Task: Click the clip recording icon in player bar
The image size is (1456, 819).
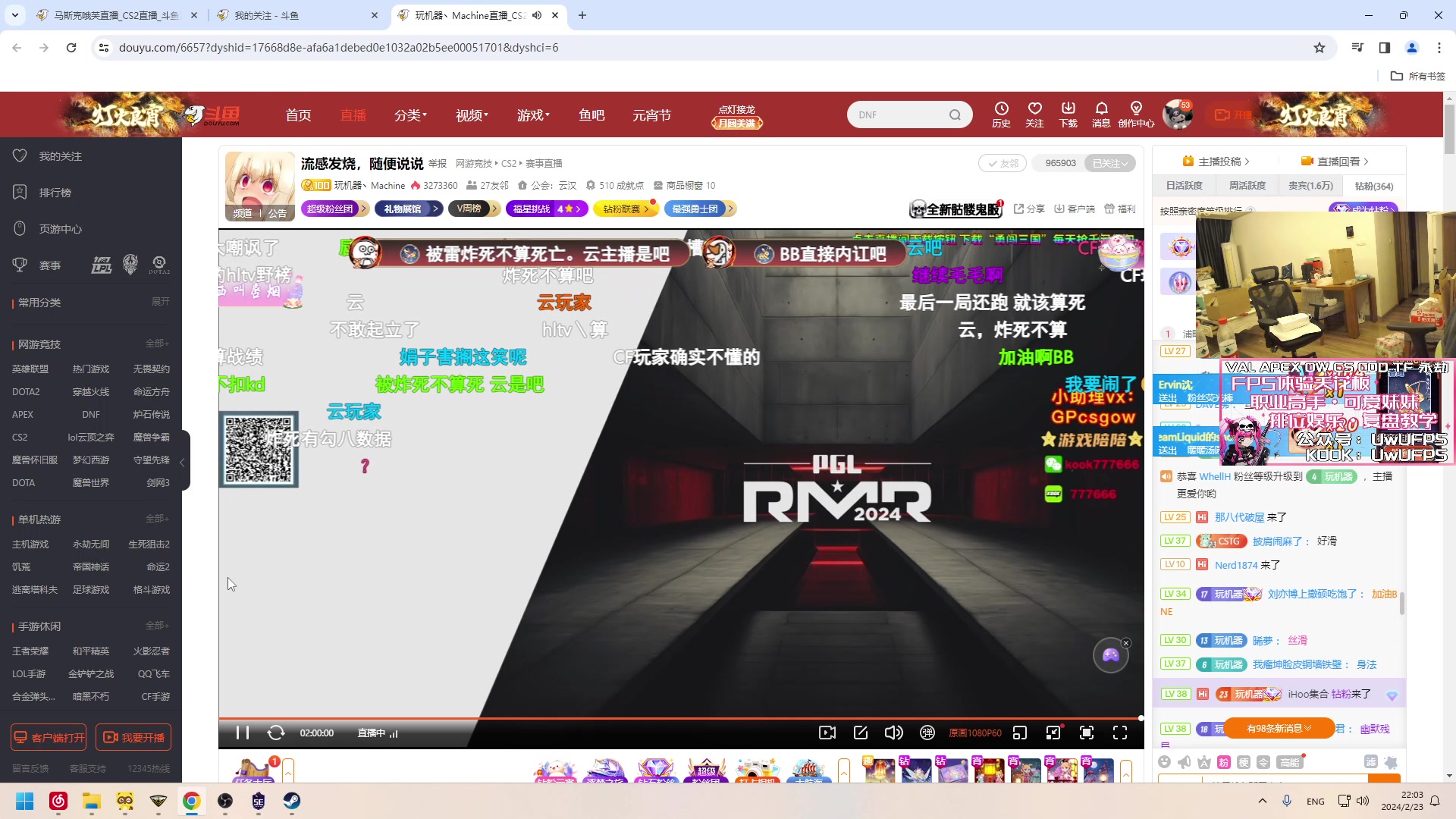Action: [827, 733]
